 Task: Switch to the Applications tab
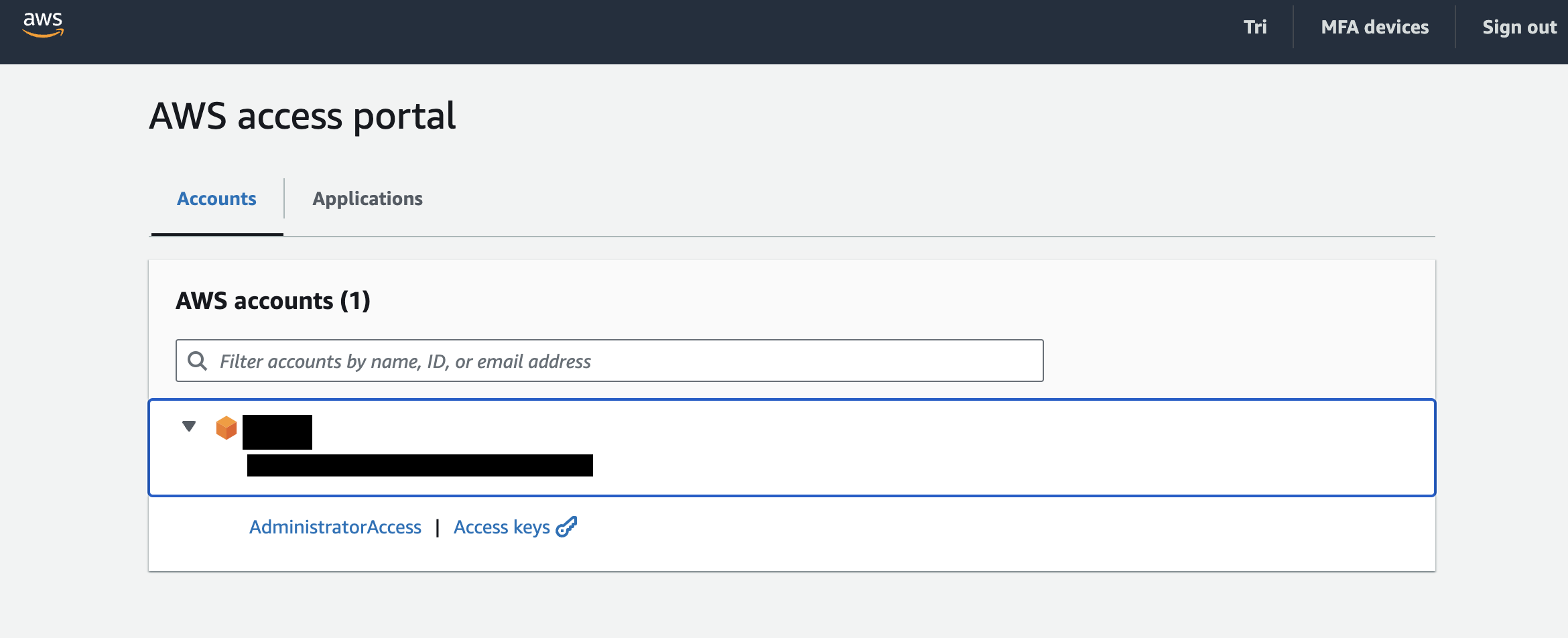(x=367, y=199)
